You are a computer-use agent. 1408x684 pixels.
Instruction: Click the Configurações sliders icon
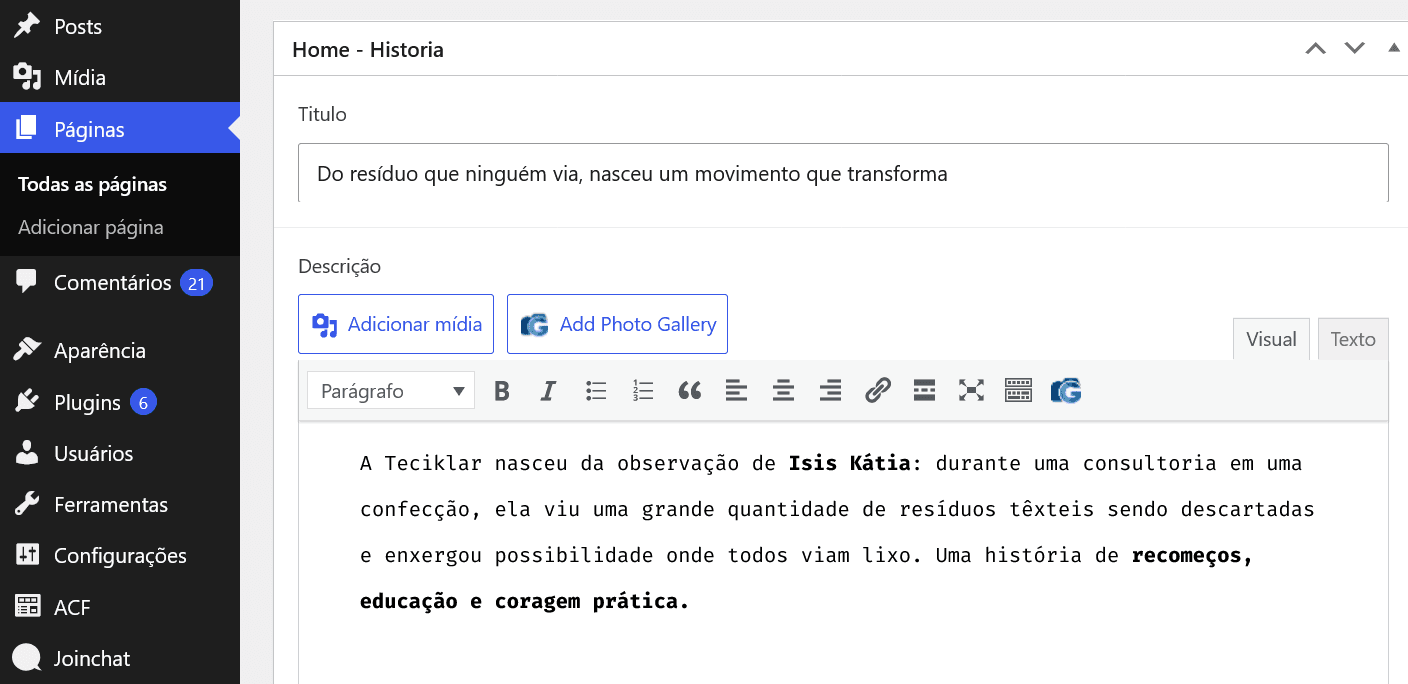pyautogui.click(x=27, y=555)
